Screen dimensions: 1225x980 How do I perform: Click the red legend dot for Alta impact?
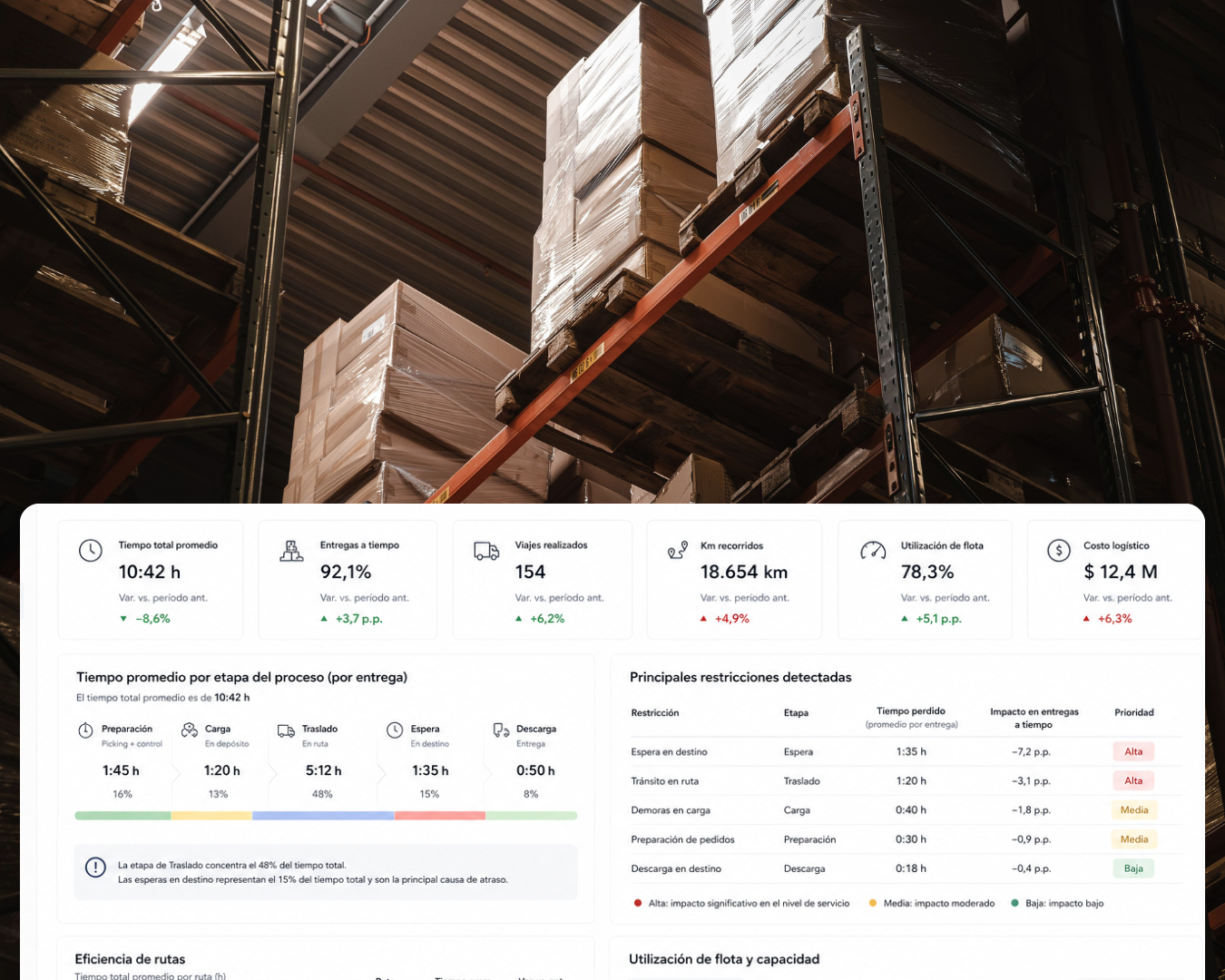click(x=638, y=903)
